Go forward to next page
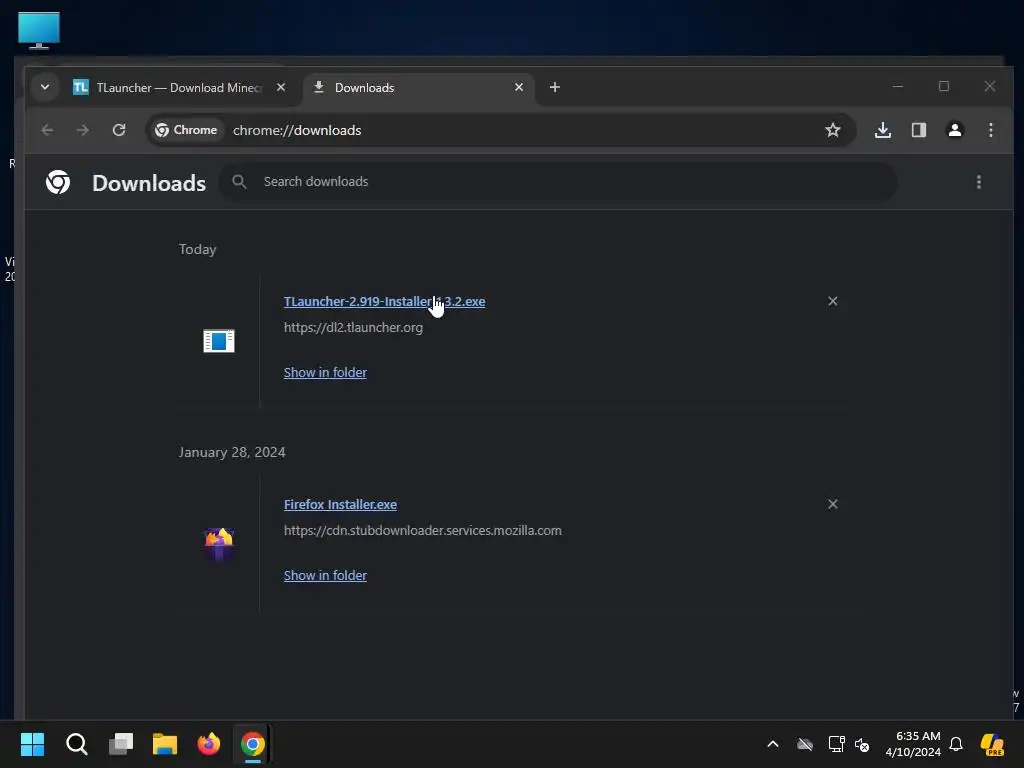This screenshot has width=1024, height=768. [x=82, y=130]
